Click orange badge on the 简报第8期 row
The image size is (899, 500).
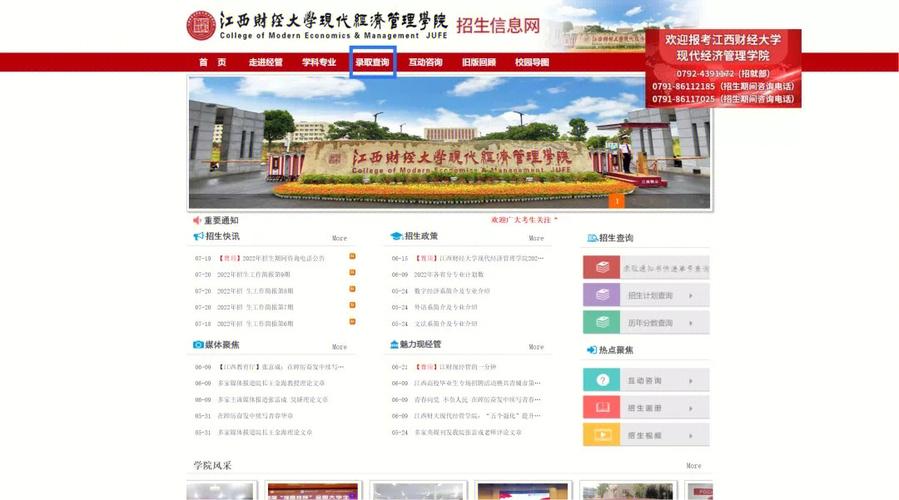point(353,289)
